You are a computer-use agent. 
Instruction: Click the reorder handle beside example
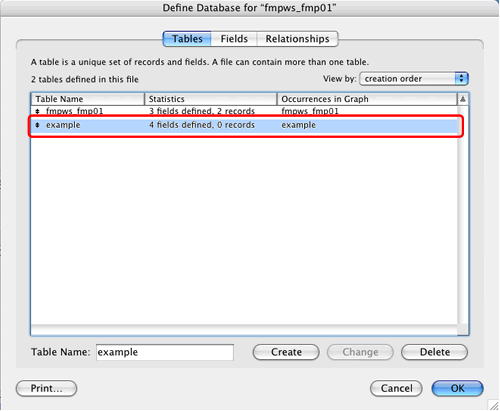tap(37, 125)
